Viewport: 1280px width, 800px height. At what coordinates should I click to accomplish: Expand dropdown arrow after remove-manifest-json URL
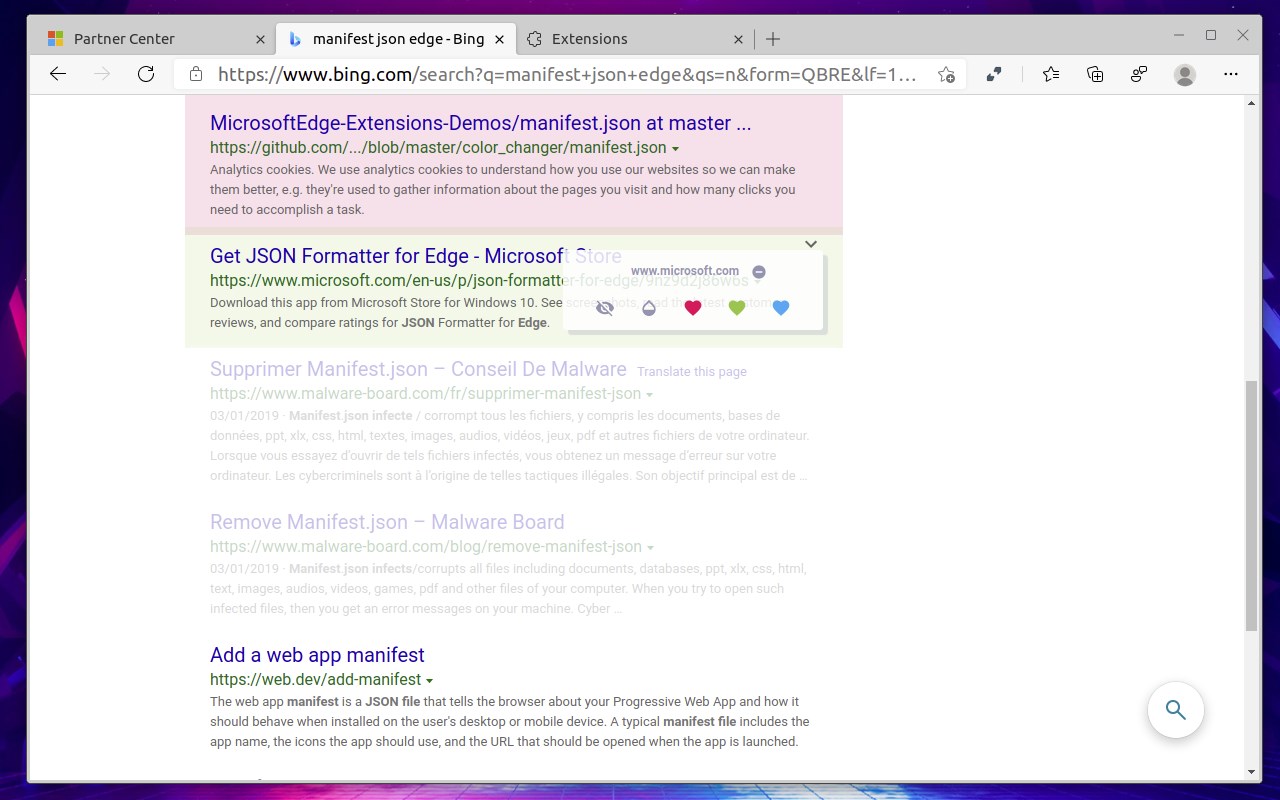(x=651, y=548)
